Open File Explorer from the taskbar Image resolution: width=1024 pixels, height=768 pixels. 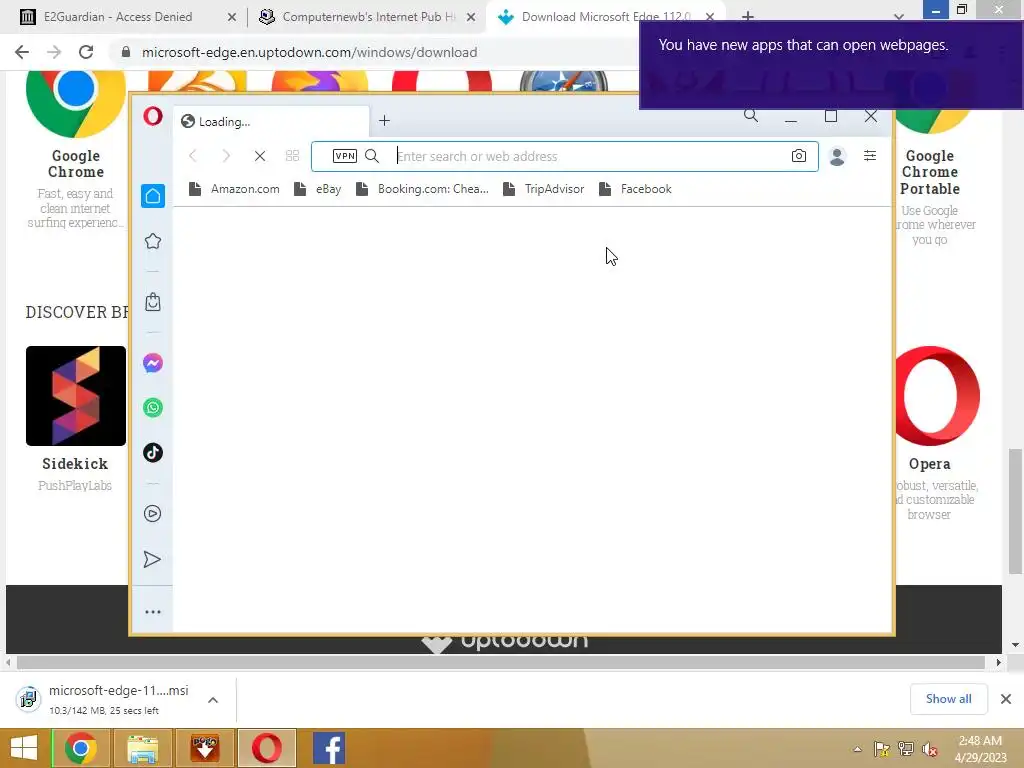(142, 748)
